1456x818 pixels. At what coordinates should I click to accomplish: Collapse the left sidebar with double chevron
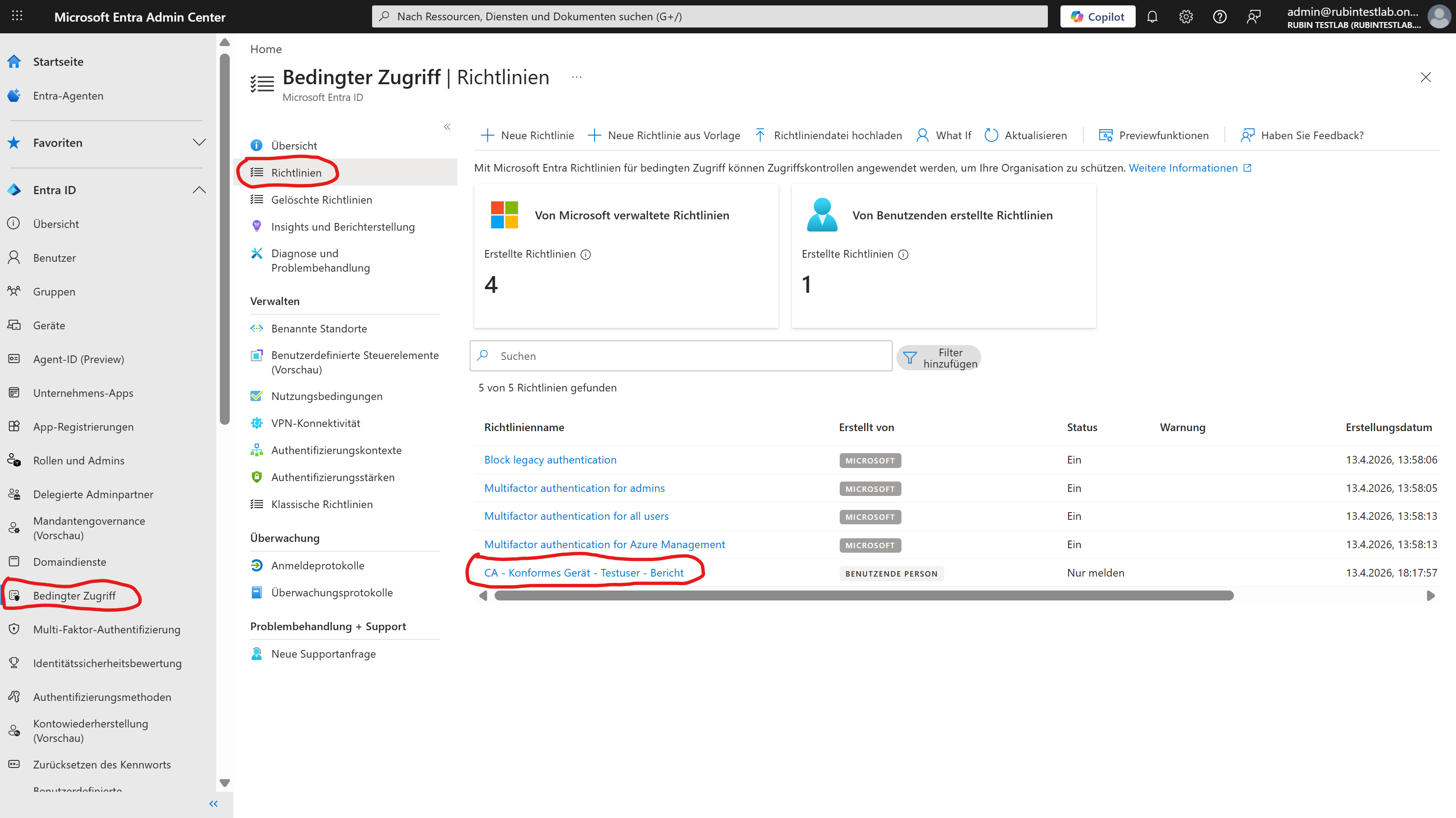213,803
